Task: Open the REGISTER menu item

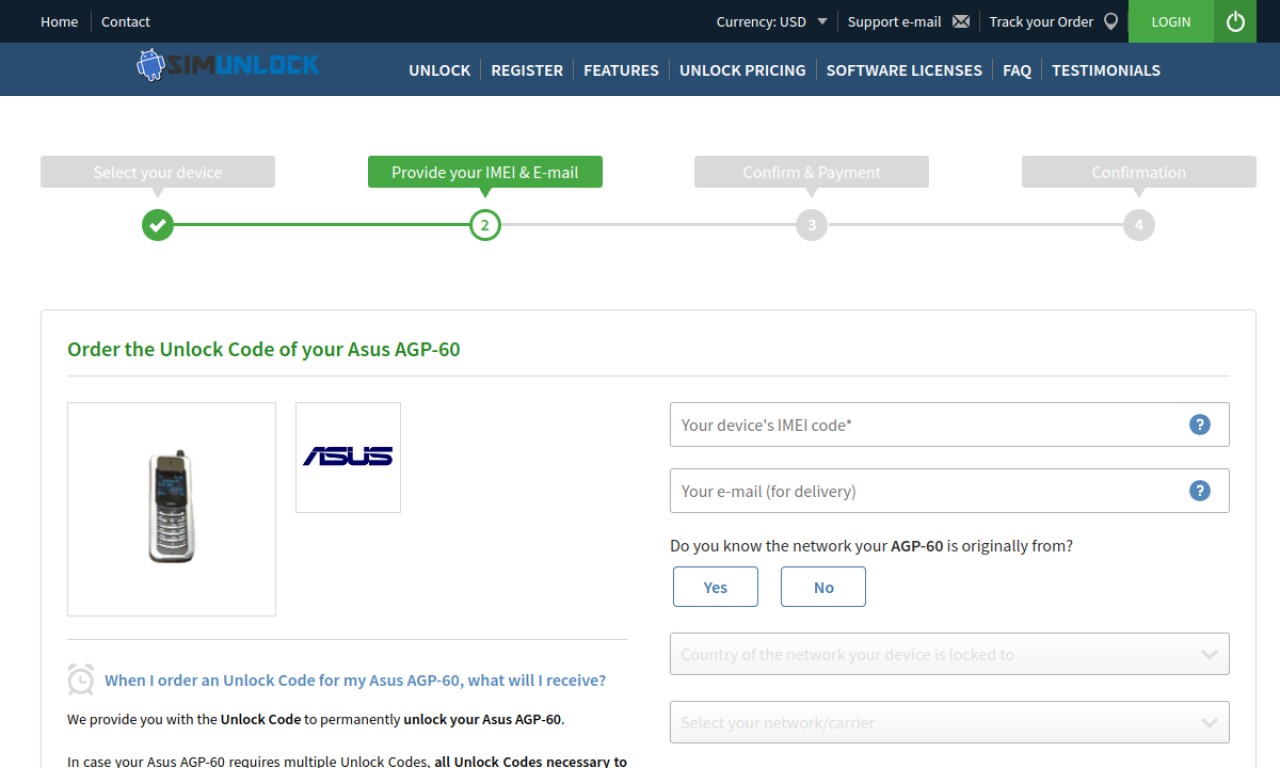Action: (527, 70)
